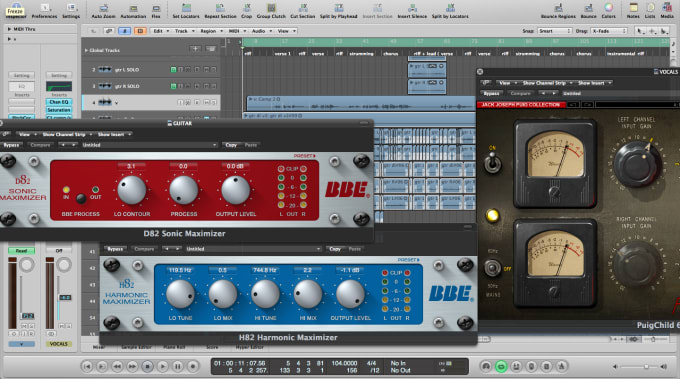Click the Go to Beginning transport button
Image resolution: width=680 pixels, height=379 pixels.
(x=87, y=366)
